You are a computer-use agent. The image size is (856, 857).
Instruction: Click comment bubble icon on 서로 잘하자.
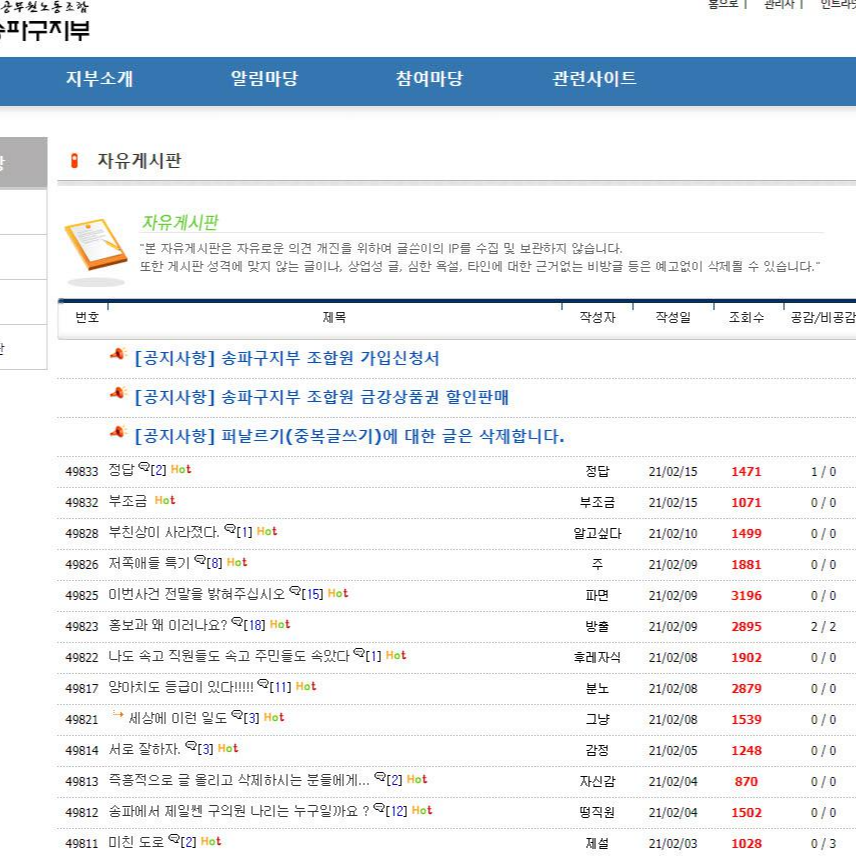tap(191, 746)
